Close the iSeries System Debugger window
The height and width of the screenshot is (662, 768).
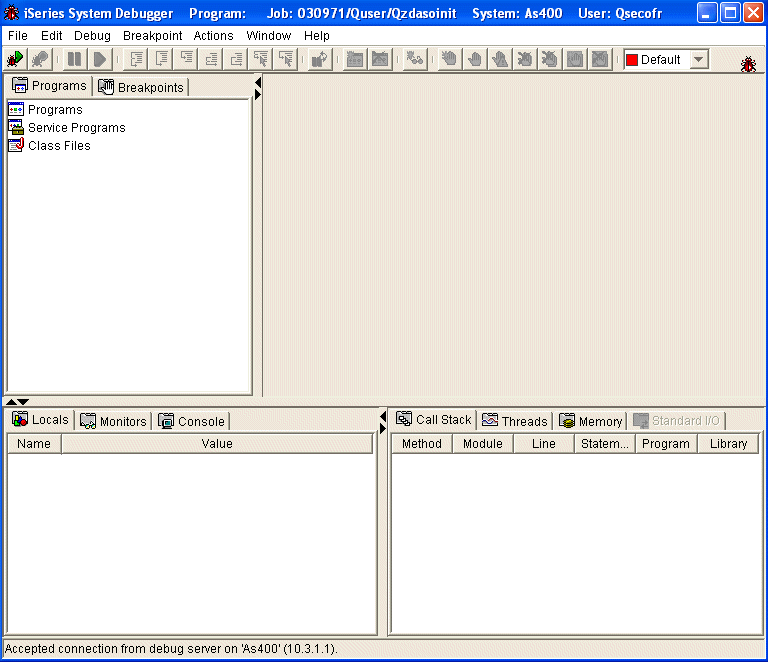(753, 13)
